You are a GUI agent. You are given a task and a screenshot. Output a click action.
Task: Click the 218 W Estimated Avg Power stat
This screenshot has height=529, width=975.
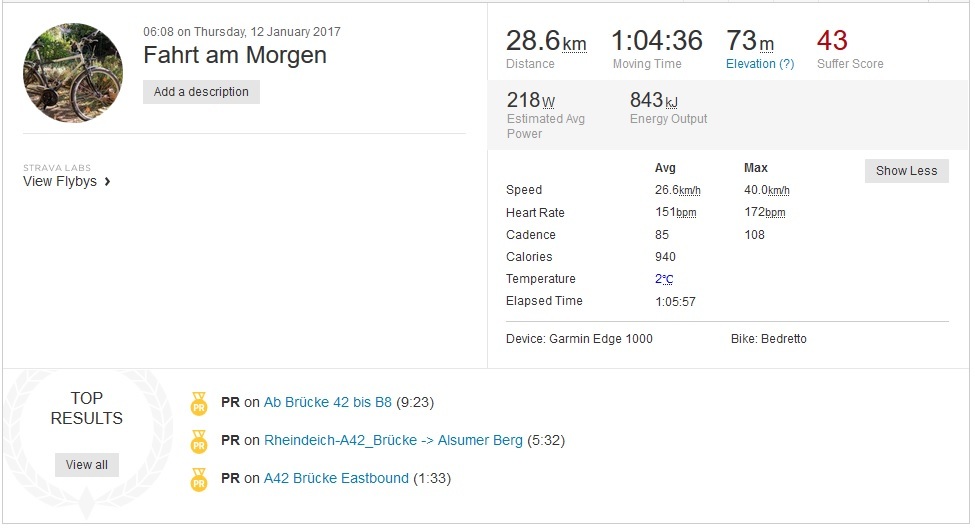[530, 100]
